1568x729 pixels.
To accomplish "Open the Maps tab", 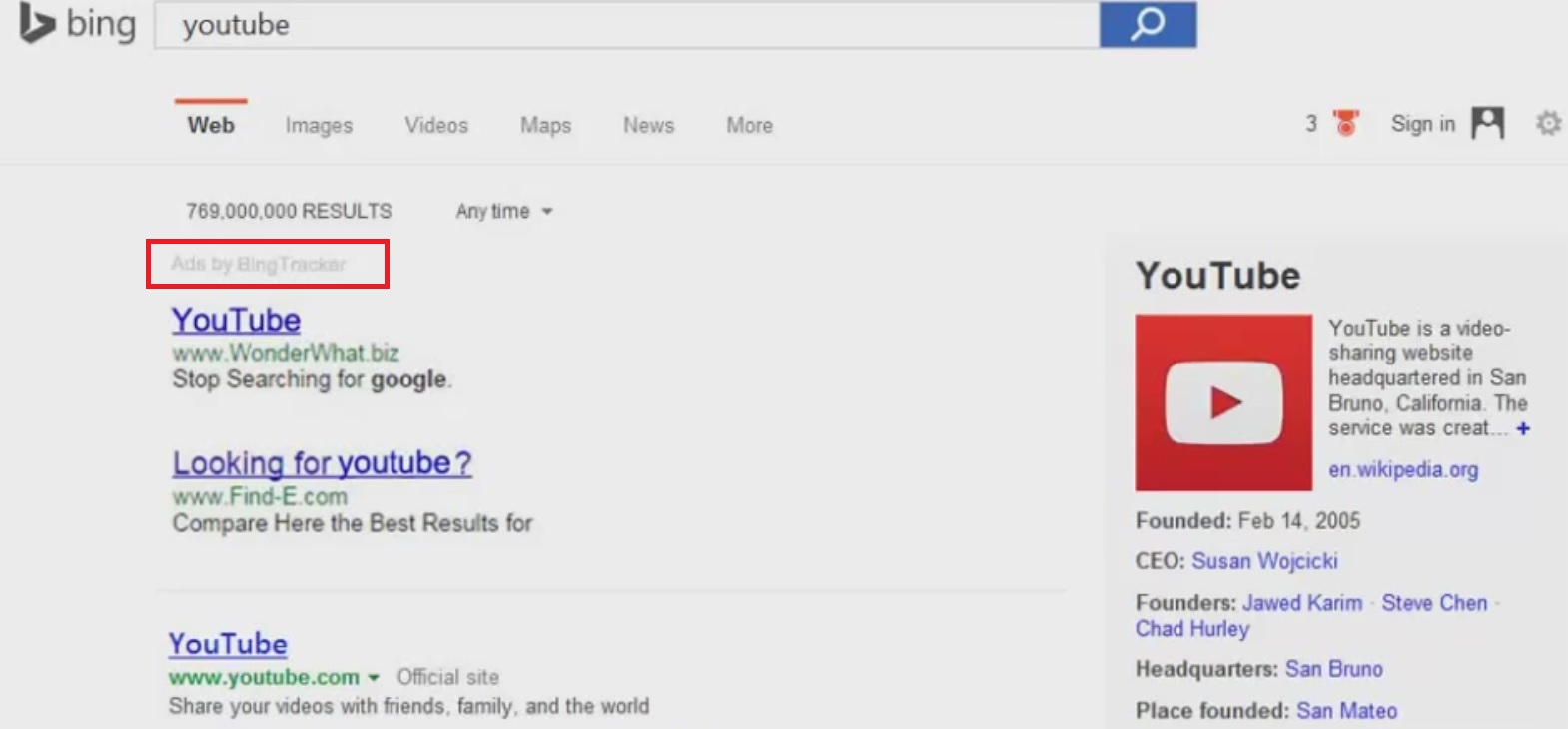I will (545, 125).
